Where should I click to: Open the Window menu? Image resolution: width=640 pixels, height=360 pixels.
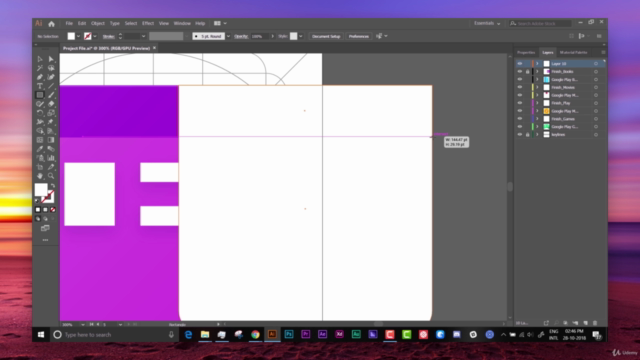click(182, 24)
